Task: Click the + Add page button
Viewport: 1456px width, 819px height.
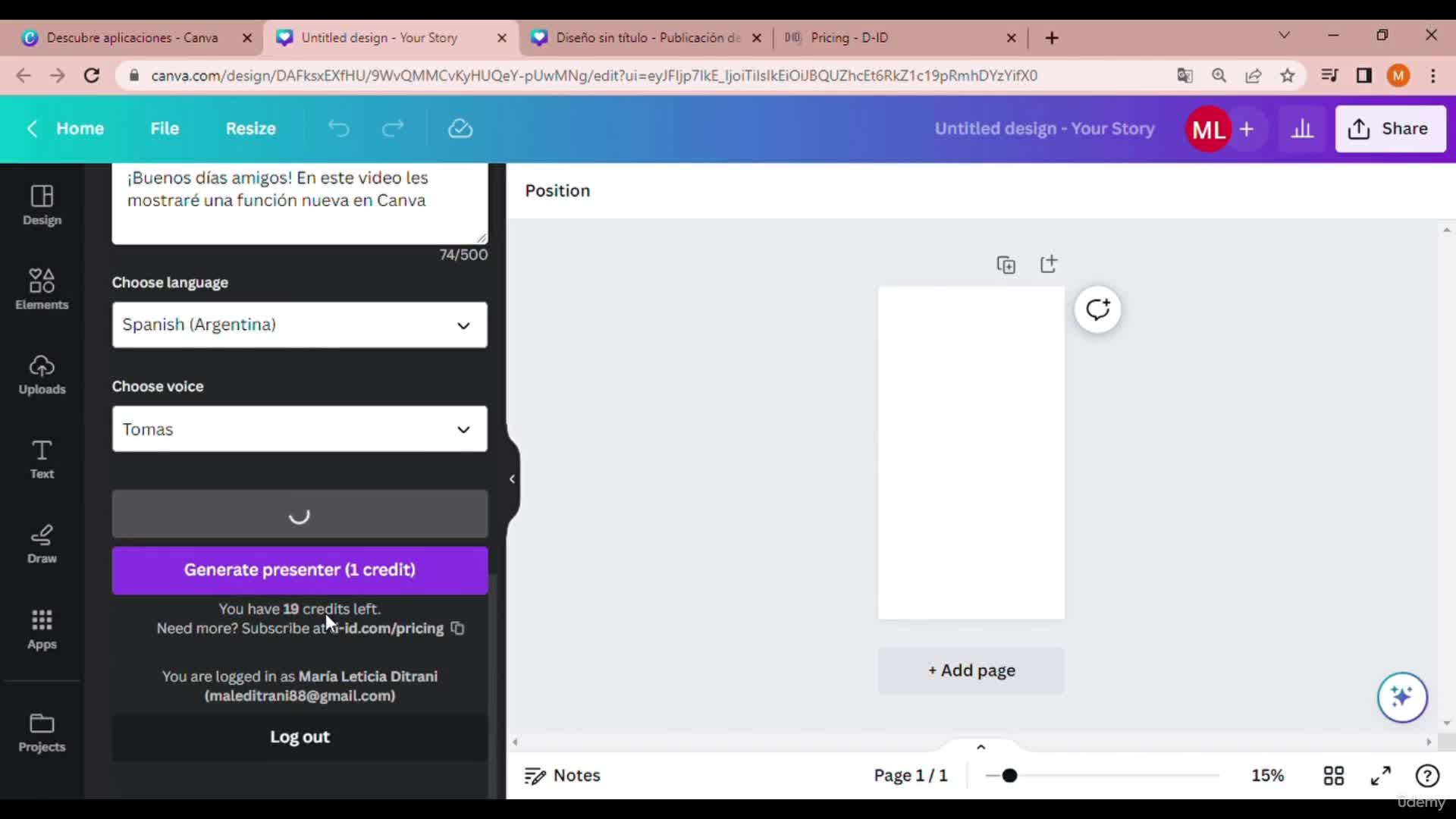Action: click(971, 670)
